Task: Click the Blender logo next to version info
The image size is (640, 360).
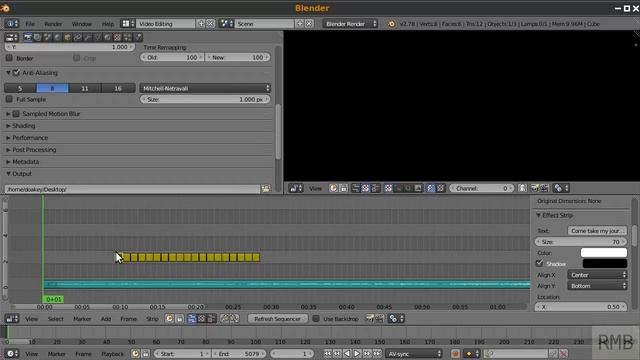Action: click(x=391, y=24)
